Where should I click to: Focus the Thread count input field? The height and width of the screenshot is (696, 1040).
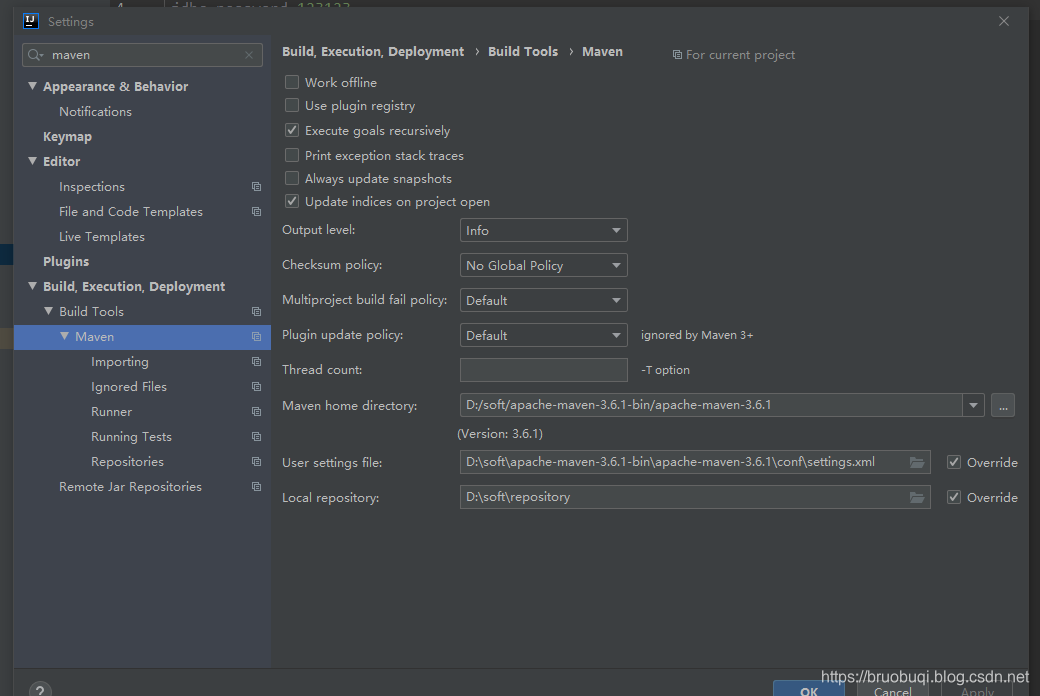click(543, 370)
